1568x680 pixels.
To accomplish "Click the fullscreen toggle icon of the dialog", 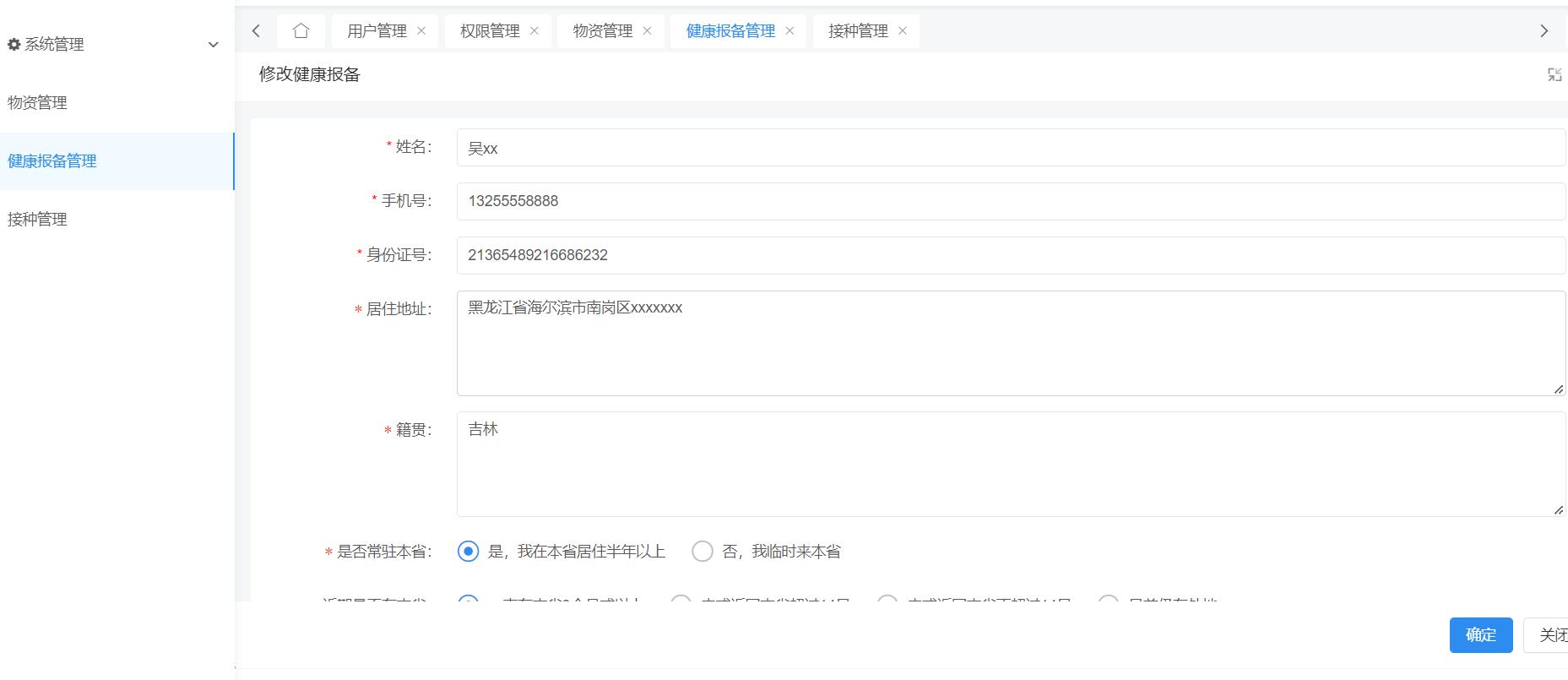I will point(1554,74).
